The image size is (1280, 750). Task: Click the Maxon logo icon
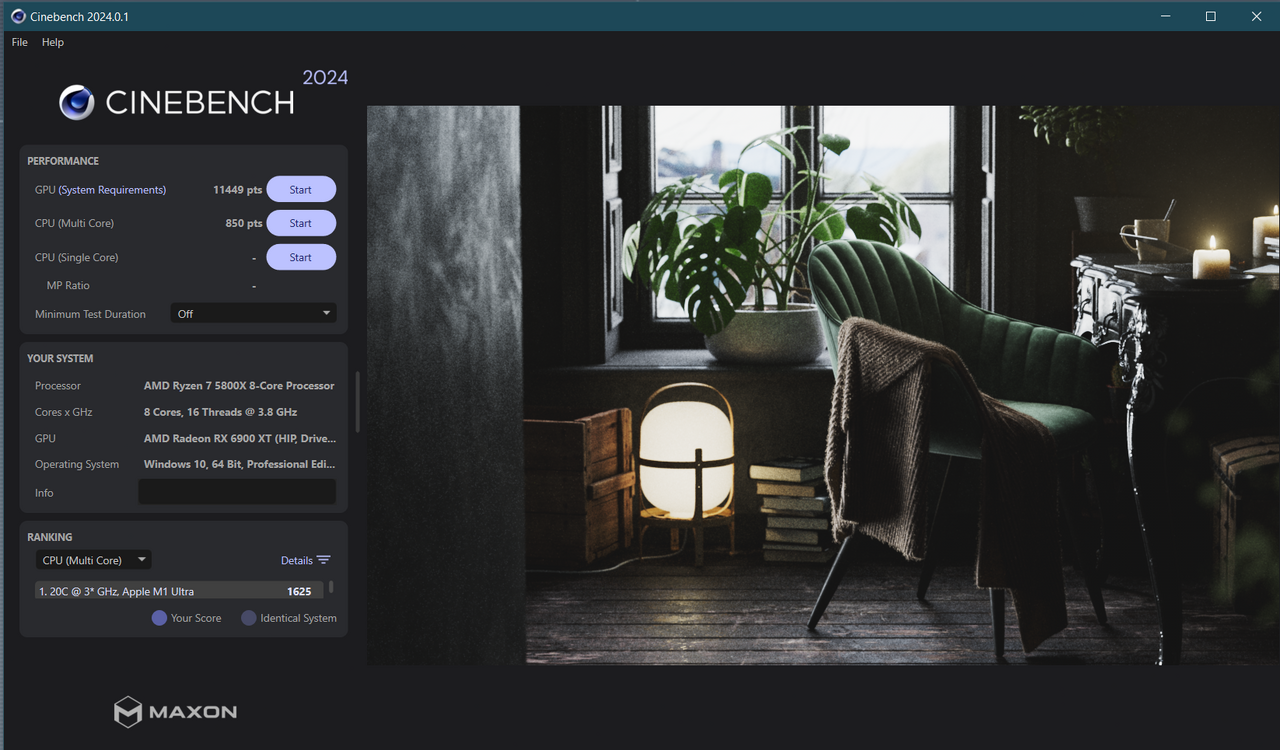(x=127, y=712)
